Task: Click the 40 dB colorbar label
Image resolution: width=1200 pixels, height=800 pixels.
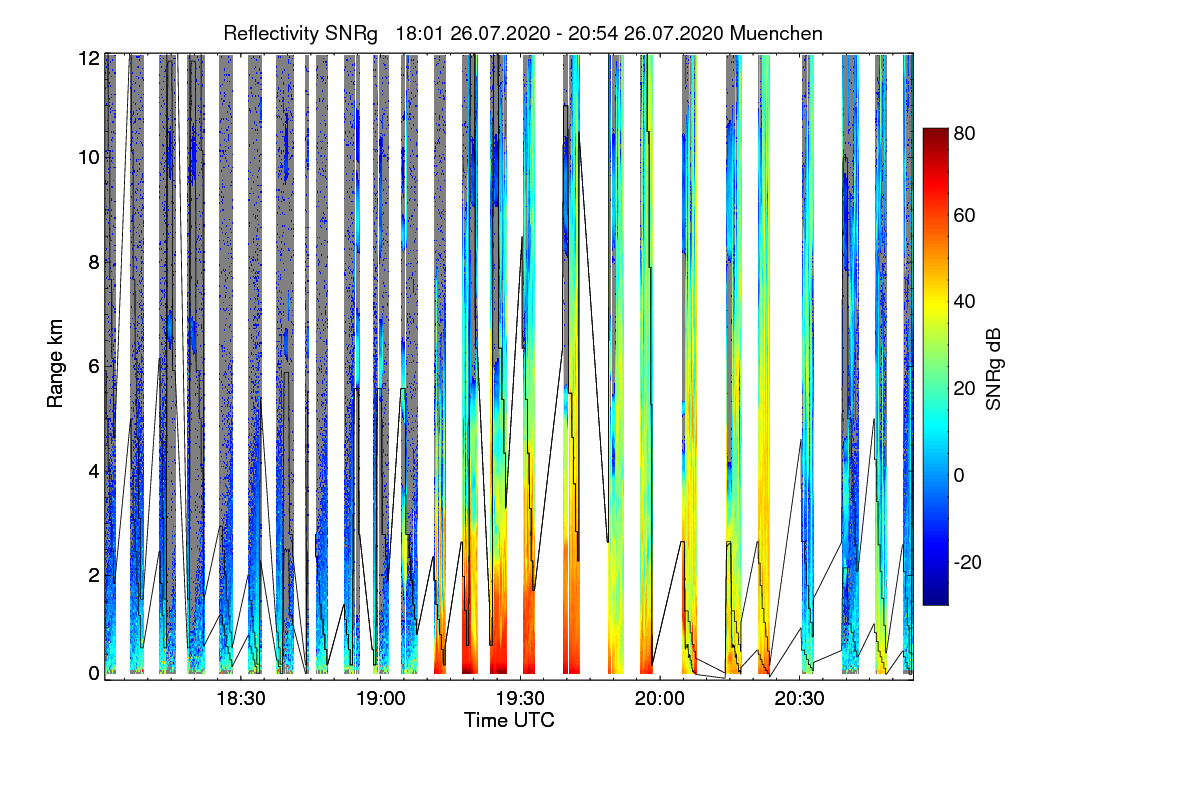Action: point(964,302)
